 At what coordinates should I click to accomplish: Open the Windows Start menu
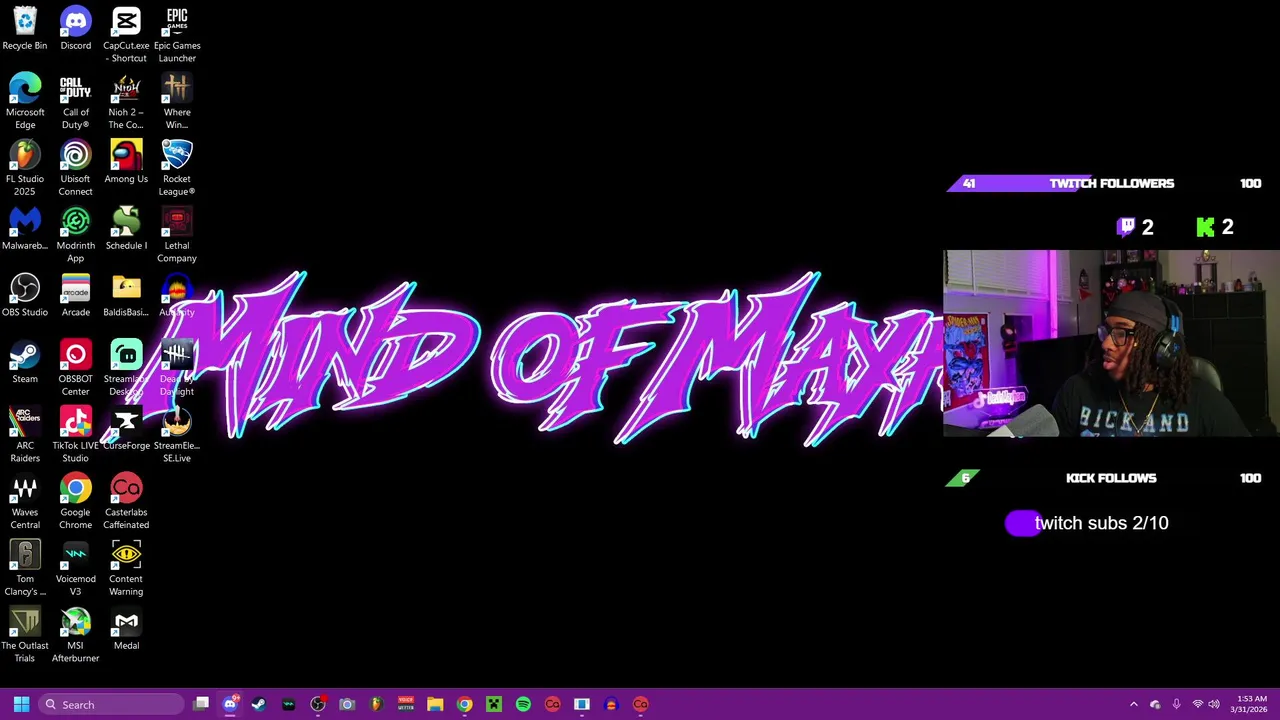pyautogui.click(x=21, y=704)
